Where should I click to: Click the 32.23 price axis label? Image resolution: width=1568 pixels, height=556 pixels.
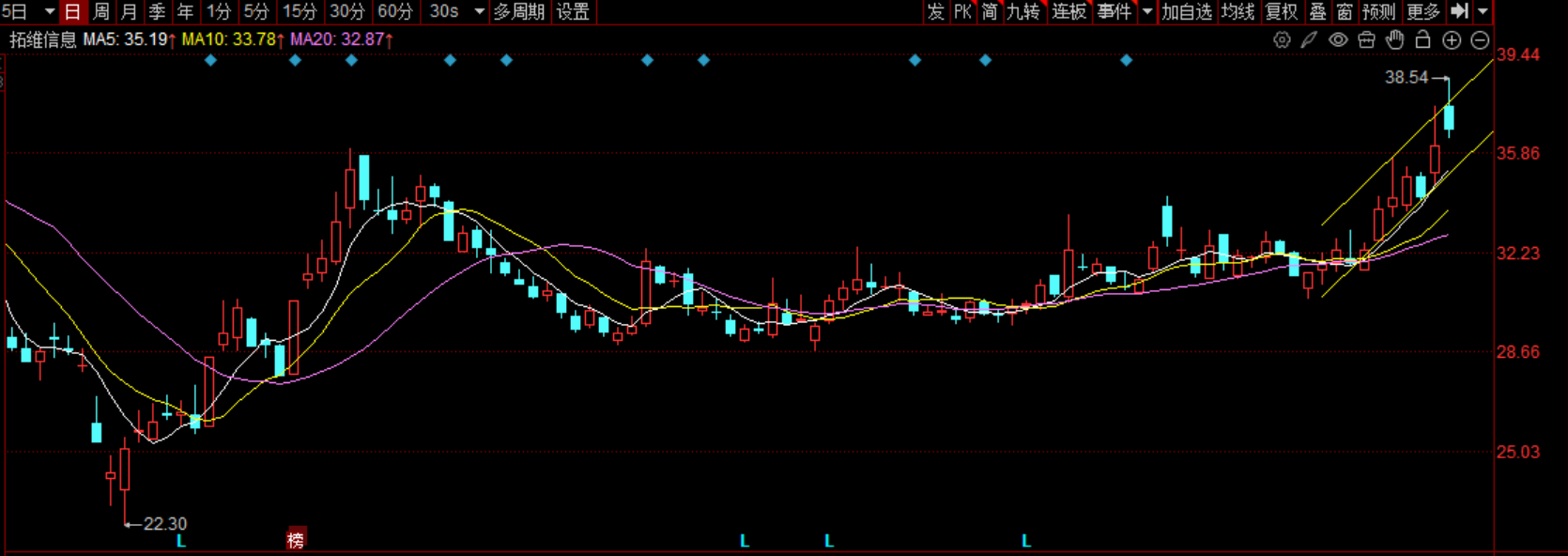tap(1518, 253)
